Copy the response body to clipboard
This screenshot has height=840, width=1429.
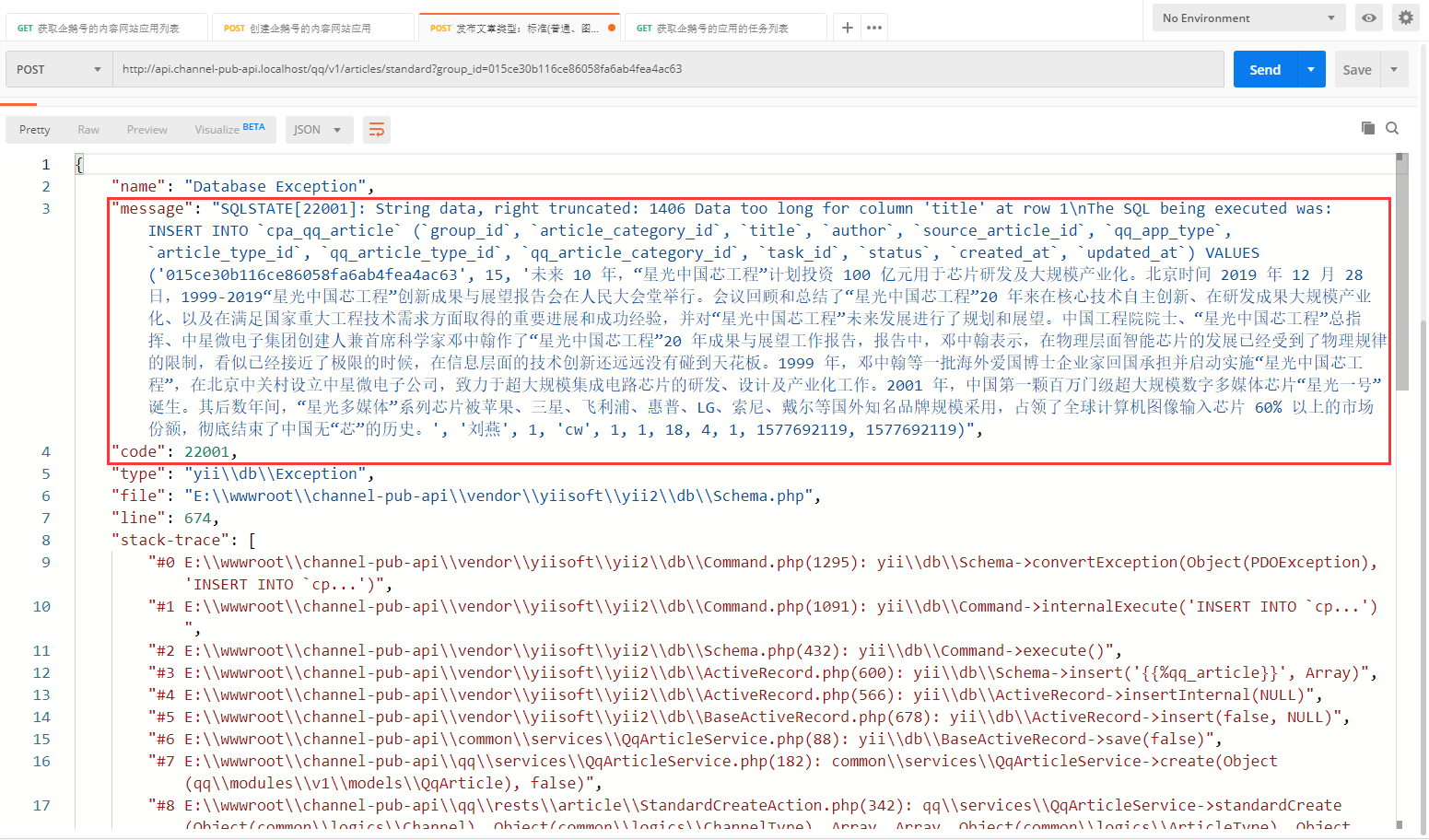[x=1367, y=128]
